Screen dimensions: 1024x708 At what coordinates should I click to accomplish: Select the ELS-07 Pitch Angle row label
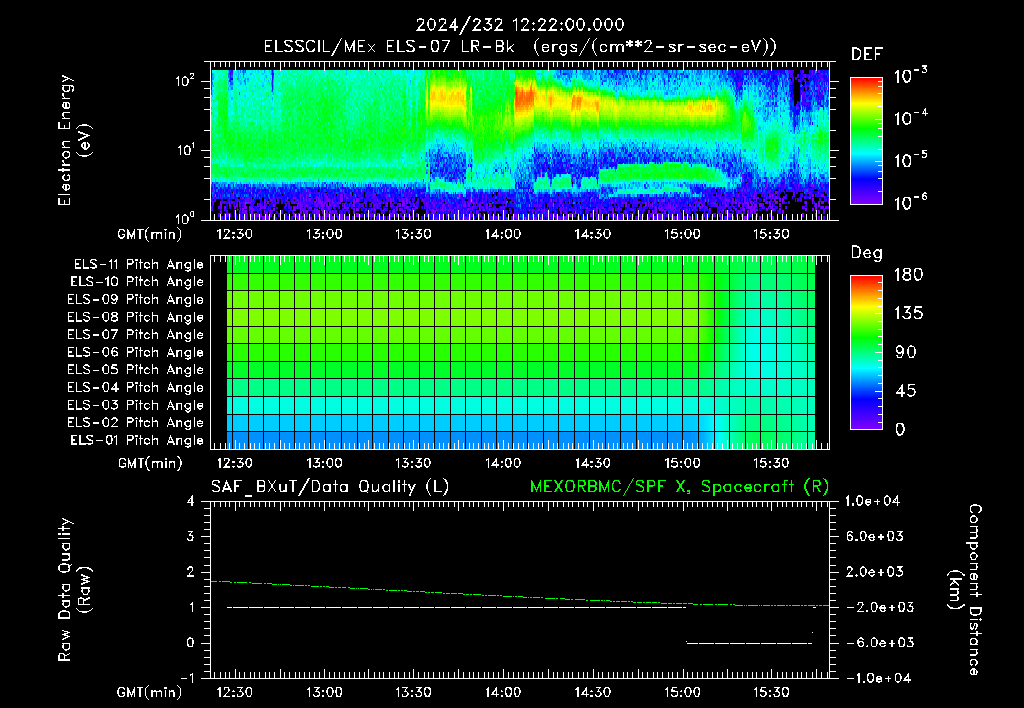point(135,334)
